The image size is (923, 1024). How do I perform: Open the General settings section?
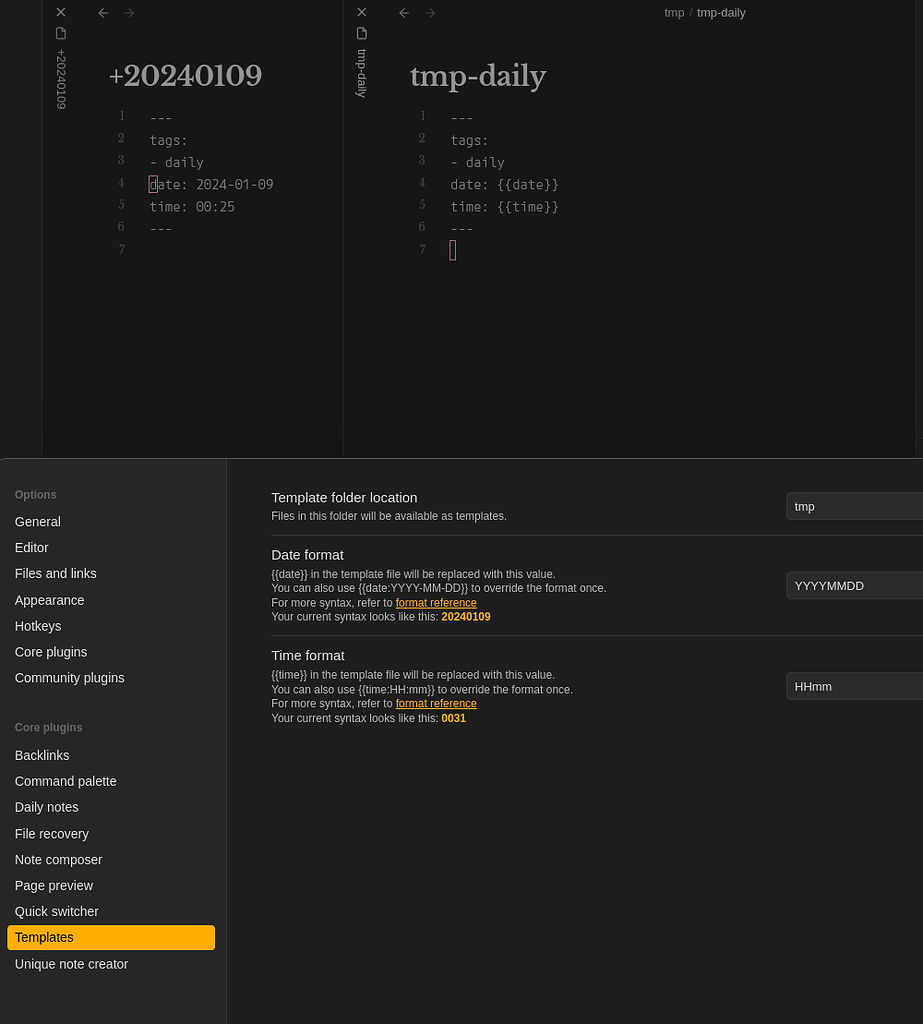pyautogui.click(x=38, y=521)
